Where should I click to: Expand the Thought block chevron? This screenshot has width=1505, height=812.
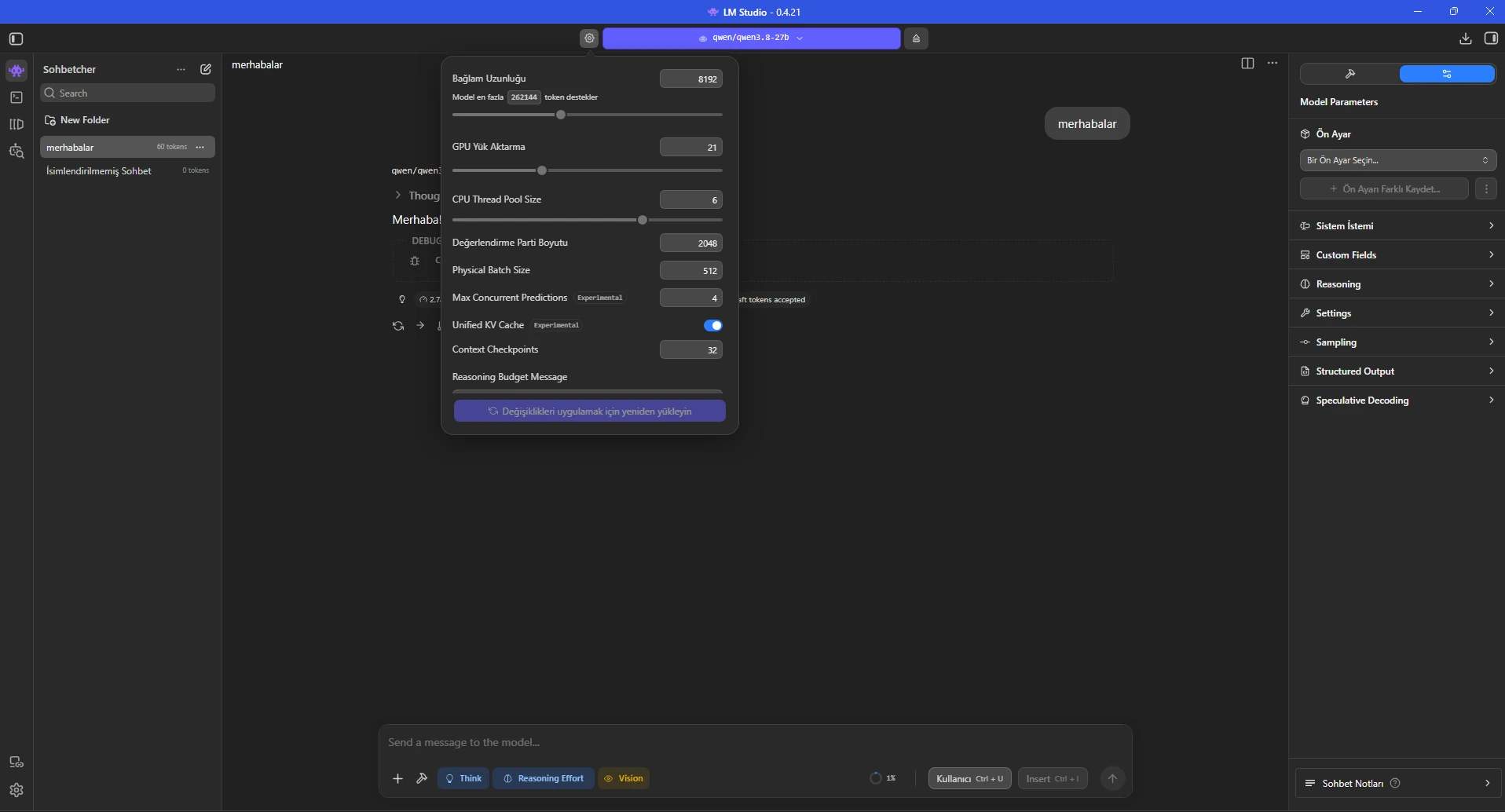tap(398, 196)
